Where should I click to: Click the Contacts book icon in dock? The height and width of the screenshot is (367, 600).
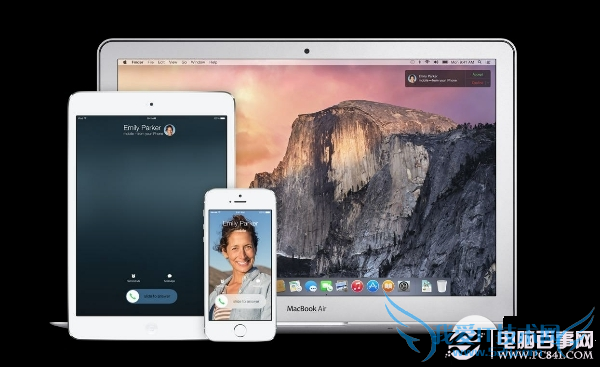pos(281,286)
